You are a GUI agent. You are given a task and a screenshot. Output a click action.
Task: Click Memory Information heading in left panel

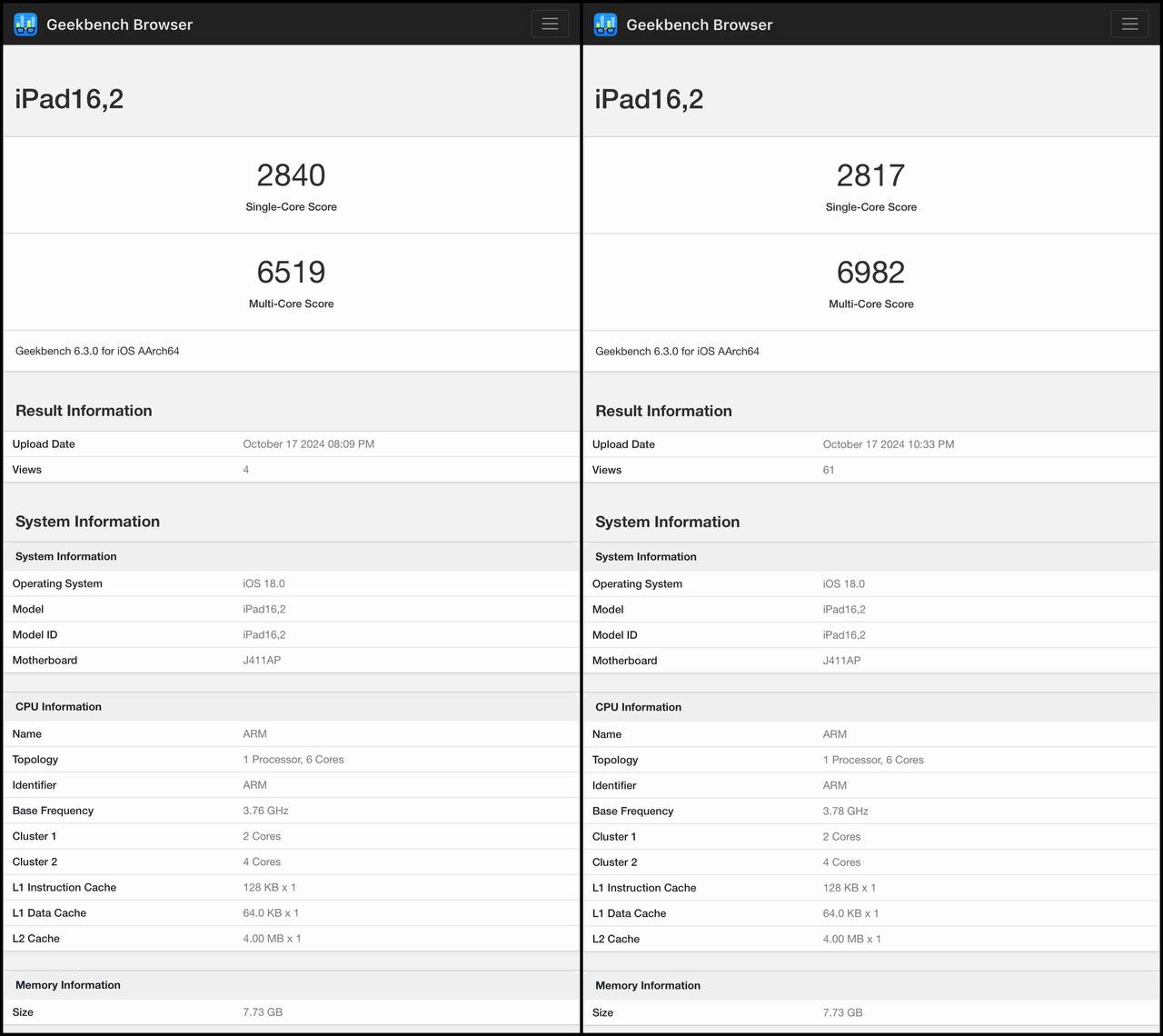[68, 985]
